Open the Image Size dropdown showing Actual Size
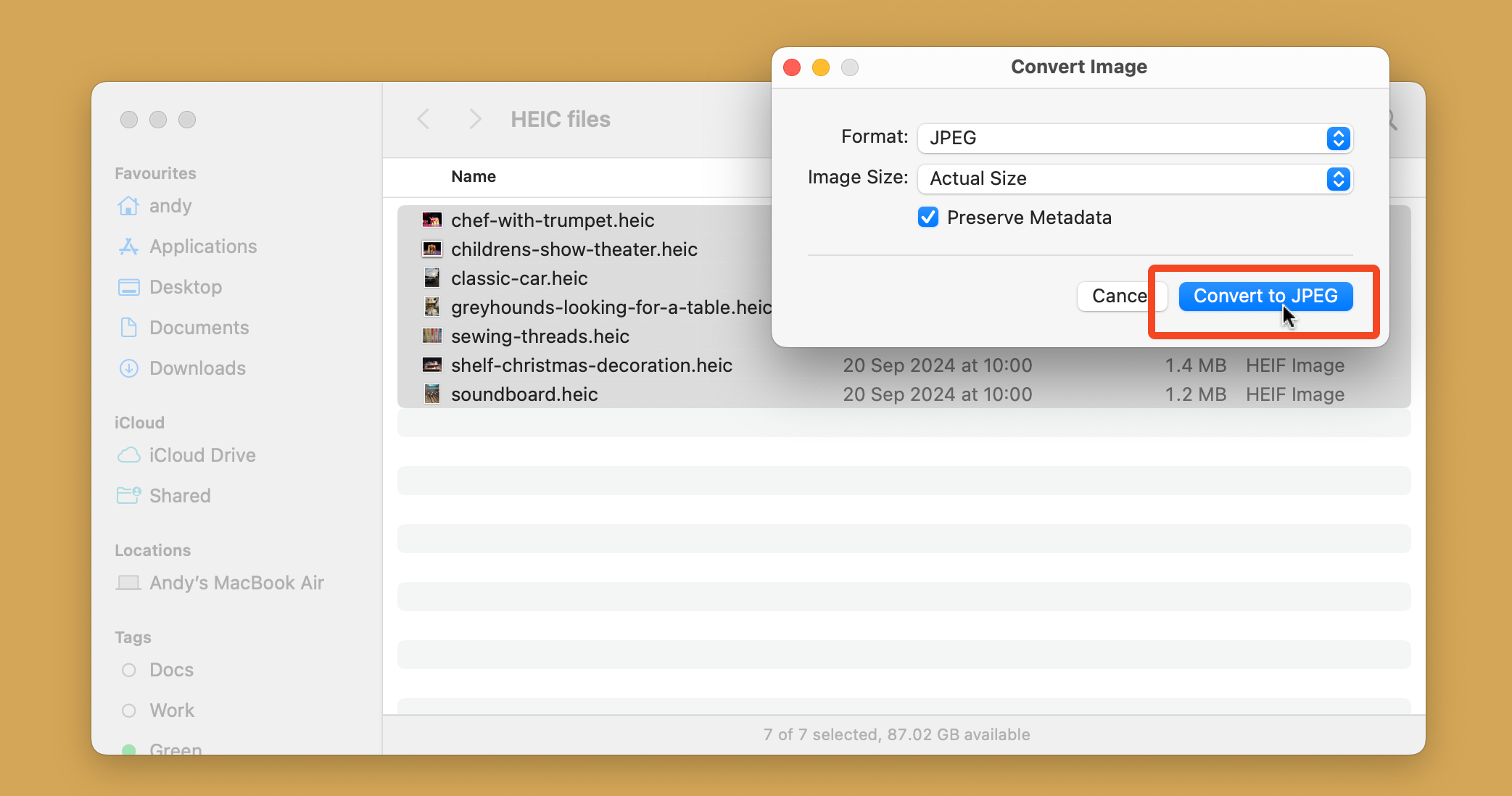1512x796 pixels. (x=1135, y=178)
